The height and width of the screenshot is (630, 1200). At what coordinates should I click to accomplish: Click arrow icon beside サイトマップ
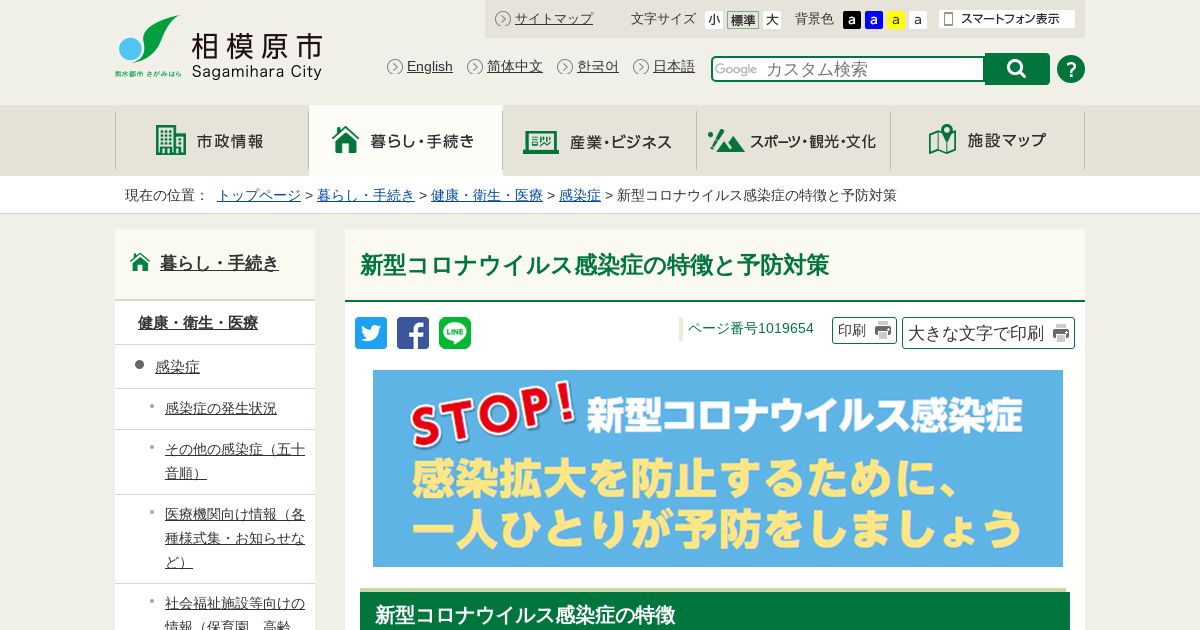click(x=503, y=18)
